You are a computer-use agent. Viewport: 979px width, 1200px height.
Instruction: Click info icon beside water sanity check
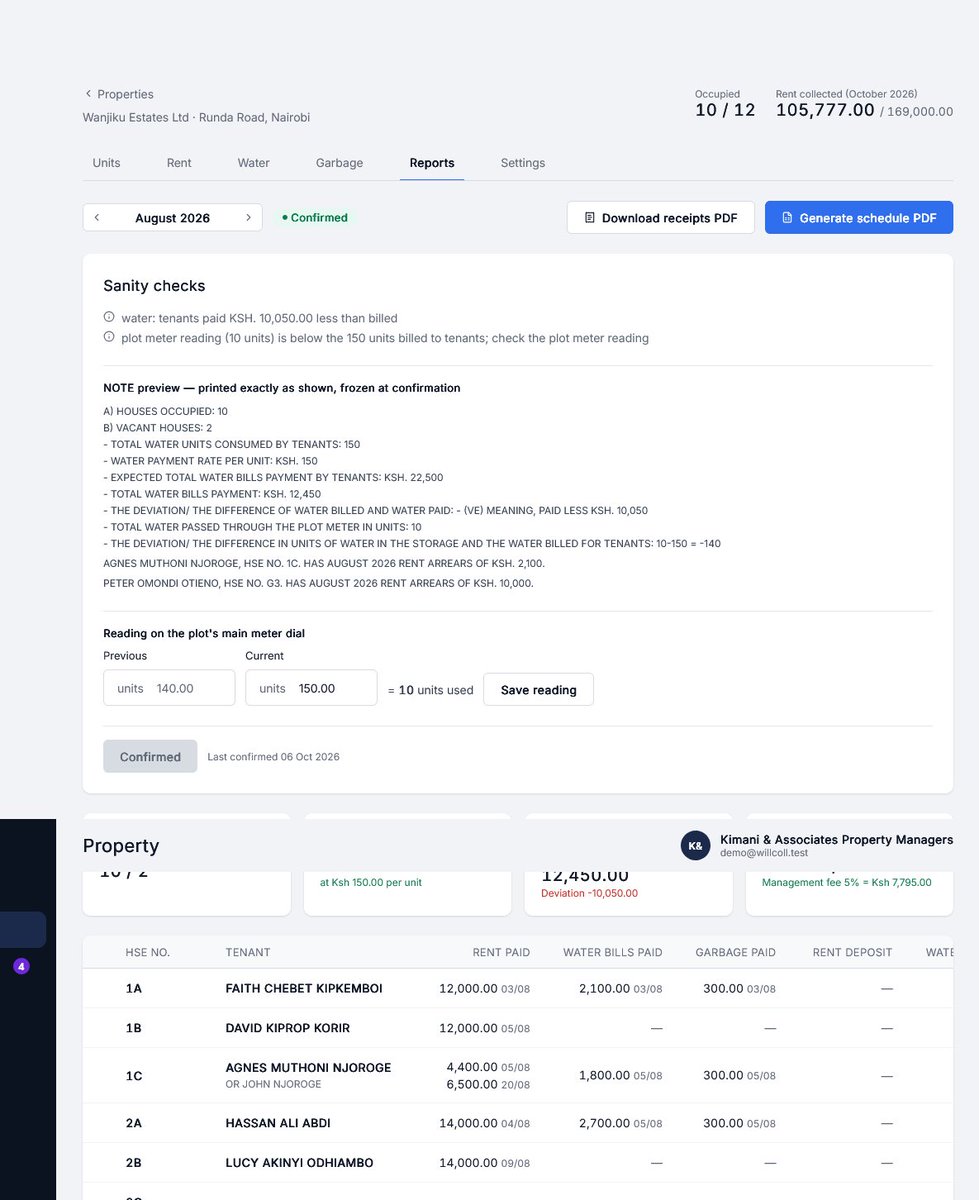109,318
